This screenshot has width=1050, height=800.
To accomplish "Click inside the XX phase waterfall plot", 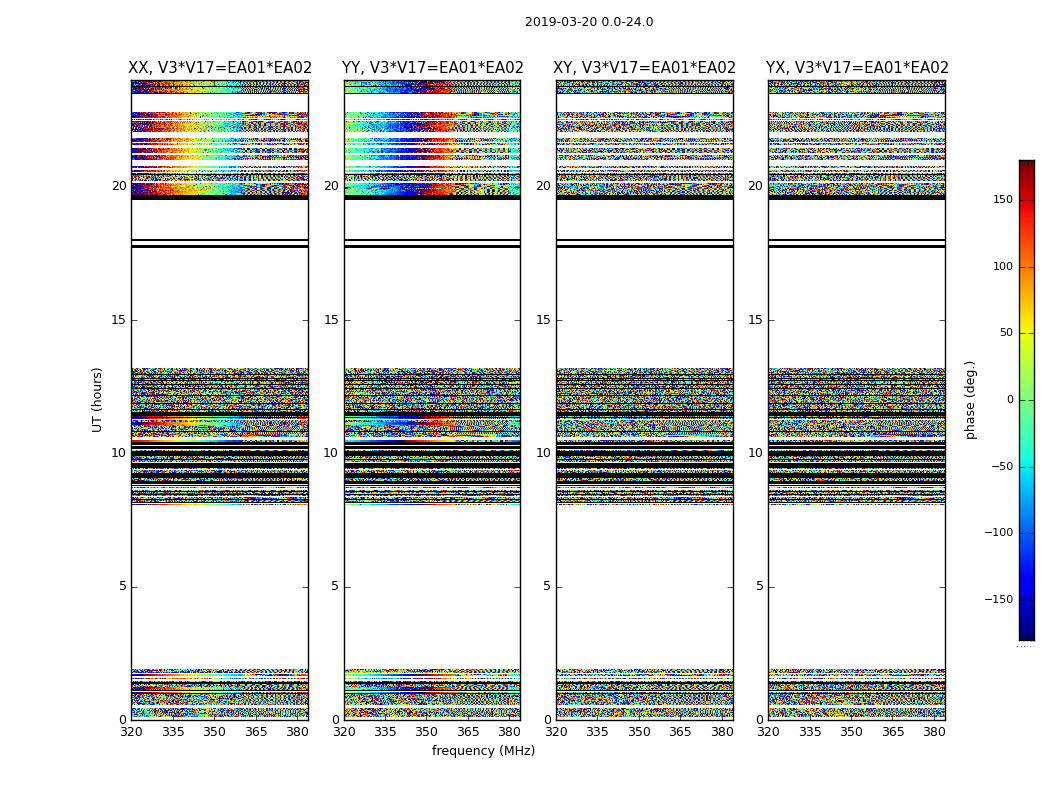I will click(220, 400).
